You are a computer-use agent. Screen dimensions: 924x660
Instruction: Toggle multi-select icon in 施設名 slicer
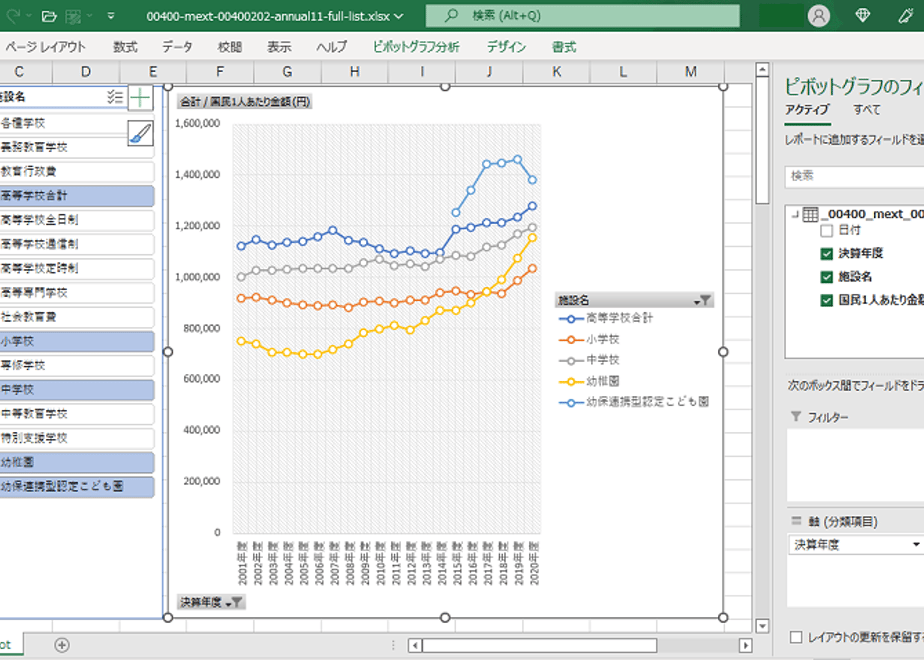115,97
